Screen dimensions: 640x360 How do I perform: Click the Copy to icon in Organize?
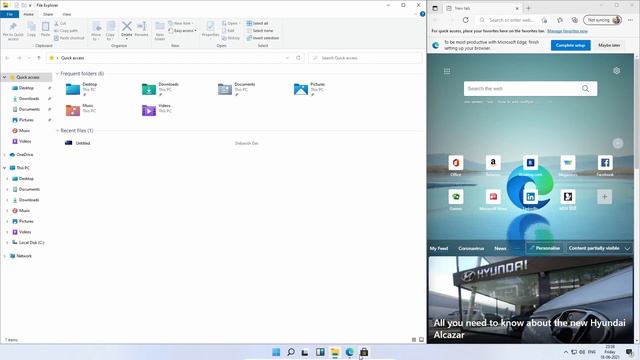pyautogui.click(x=110, y=27)
